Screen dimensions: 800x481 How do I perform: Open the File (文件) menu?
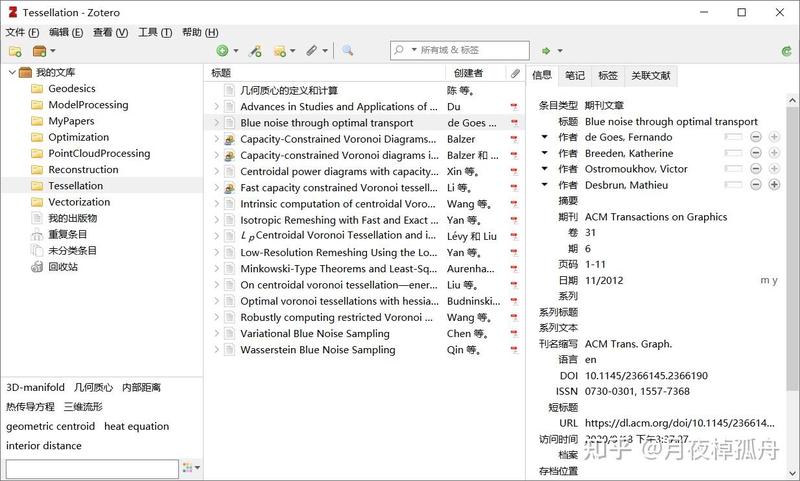tap(22, 32)
